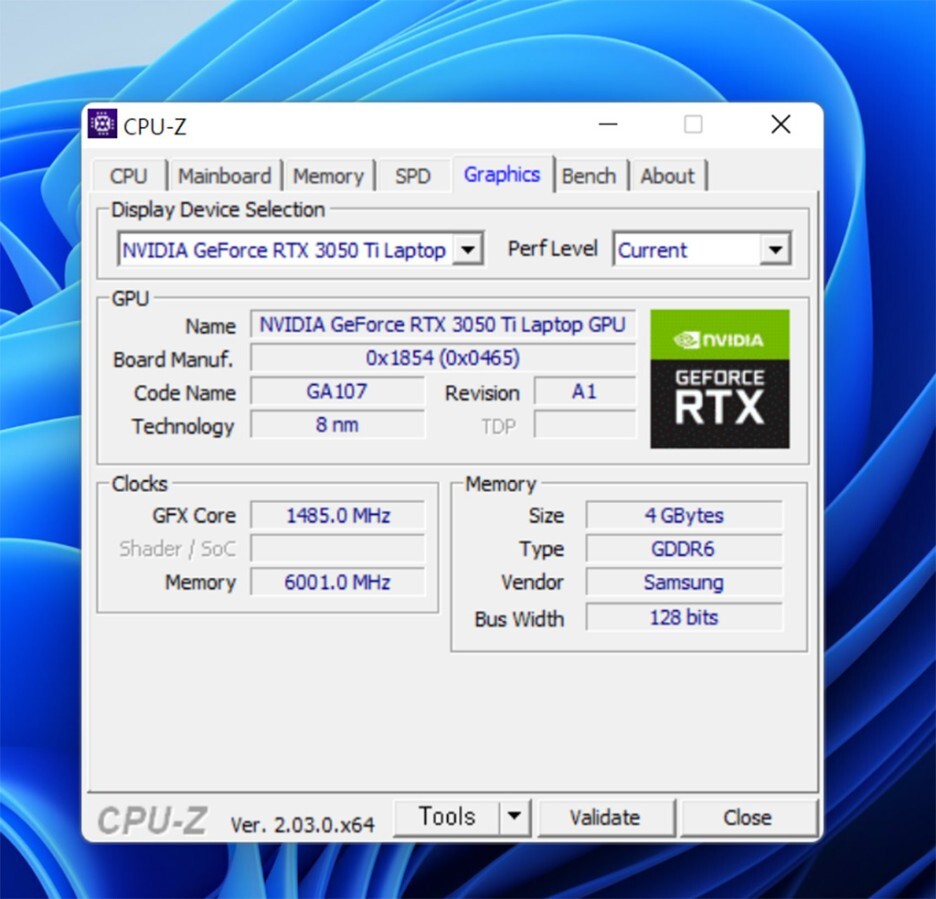Click the NVIDIA GeForce RTX logo image
This screenshot has height=899, width=936.
coord(719,379)
